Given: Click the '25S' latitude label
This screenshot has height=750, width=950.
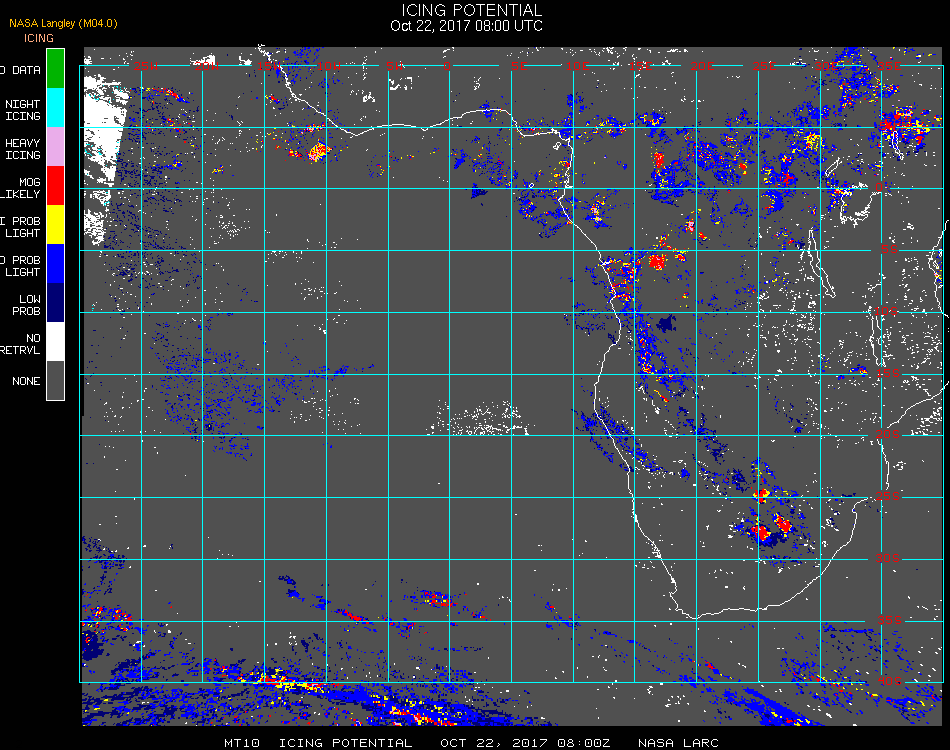Looking at the screenshot, I should pos(888,496).
